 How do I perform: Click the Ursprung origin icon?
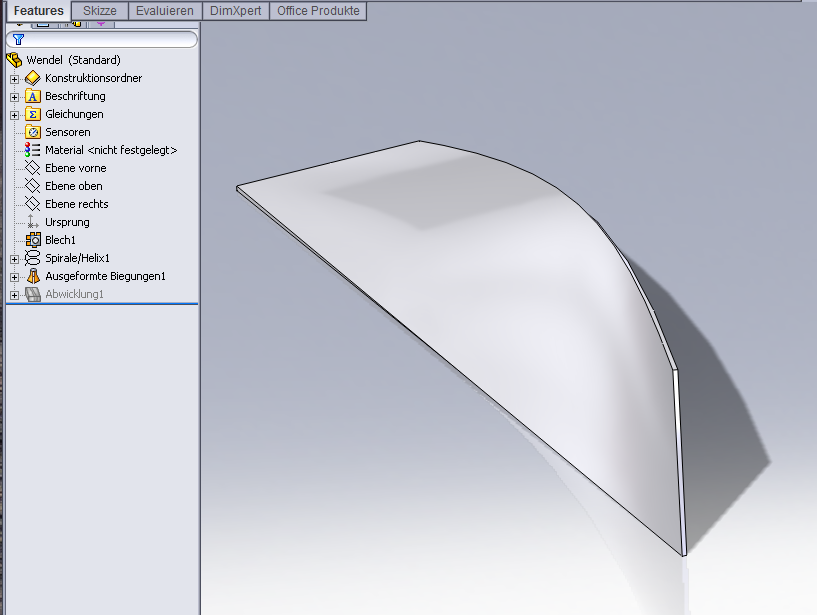(32, 222)
